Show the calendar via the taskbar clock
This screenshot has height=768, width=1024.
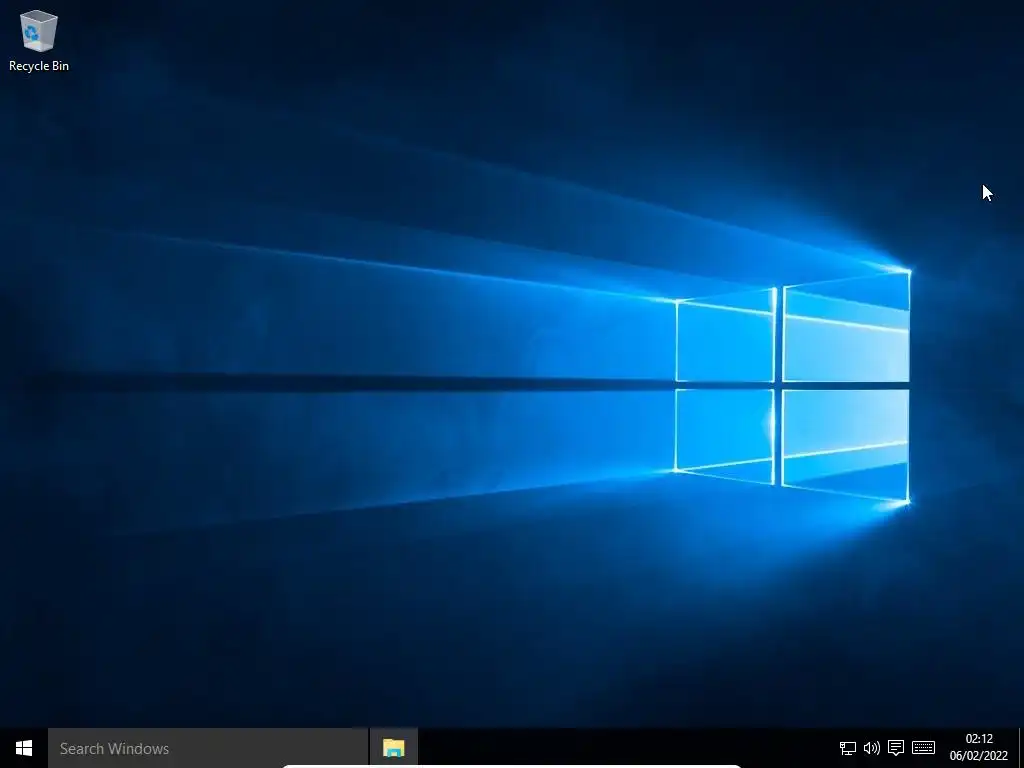978,747
